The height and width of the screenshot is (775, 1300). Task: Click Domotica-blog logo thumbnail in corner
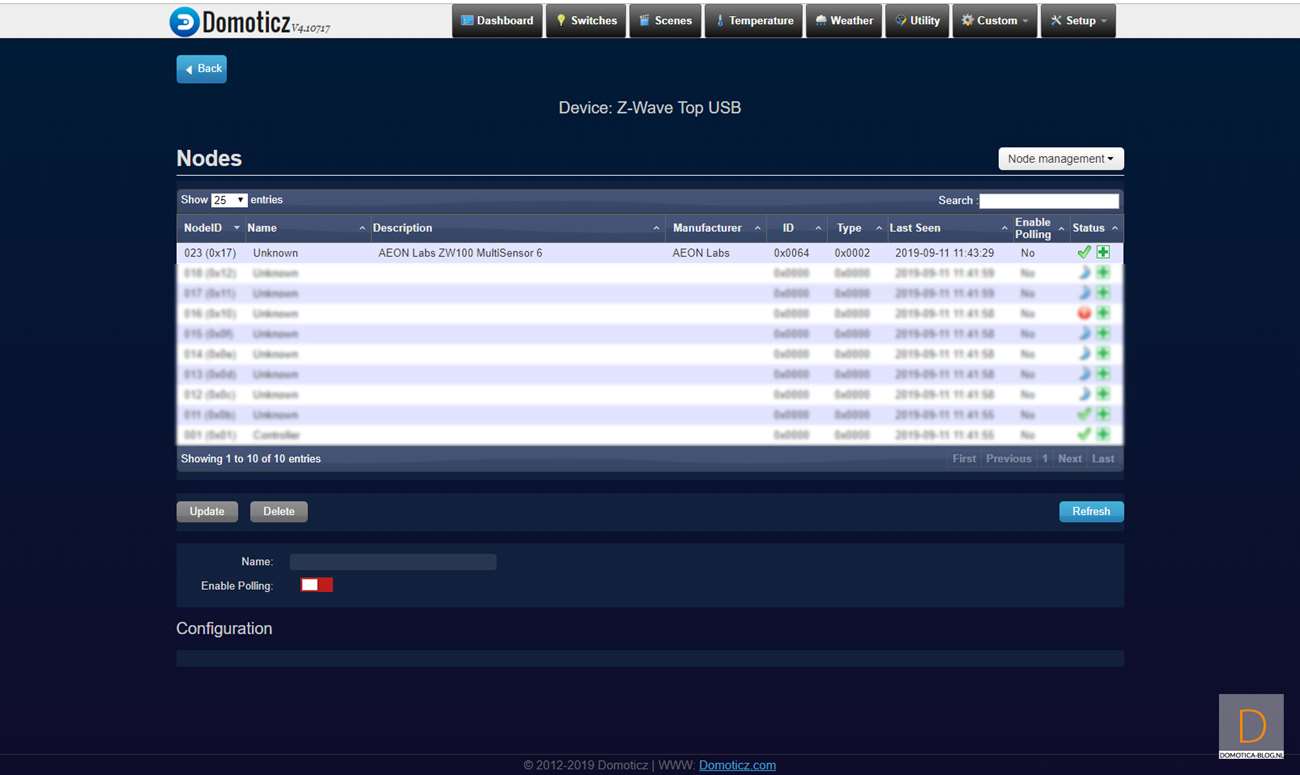coord(1251,726)
